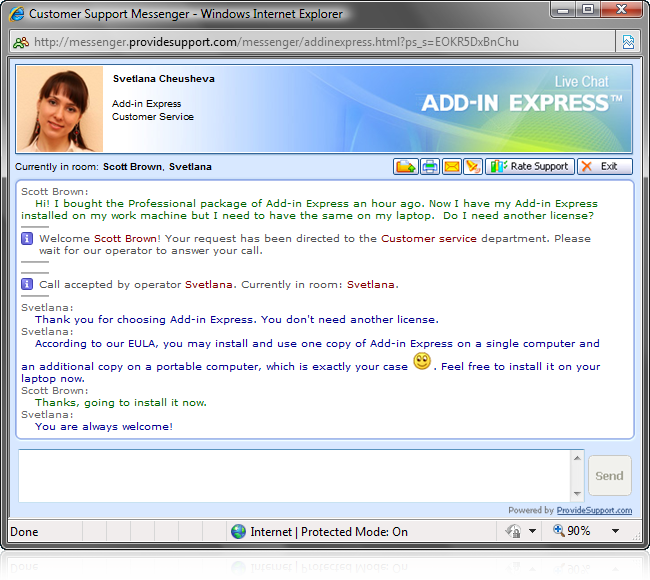Minimize the browser window
The height and width of the screenshot is (580, 650).
point(564,10)
